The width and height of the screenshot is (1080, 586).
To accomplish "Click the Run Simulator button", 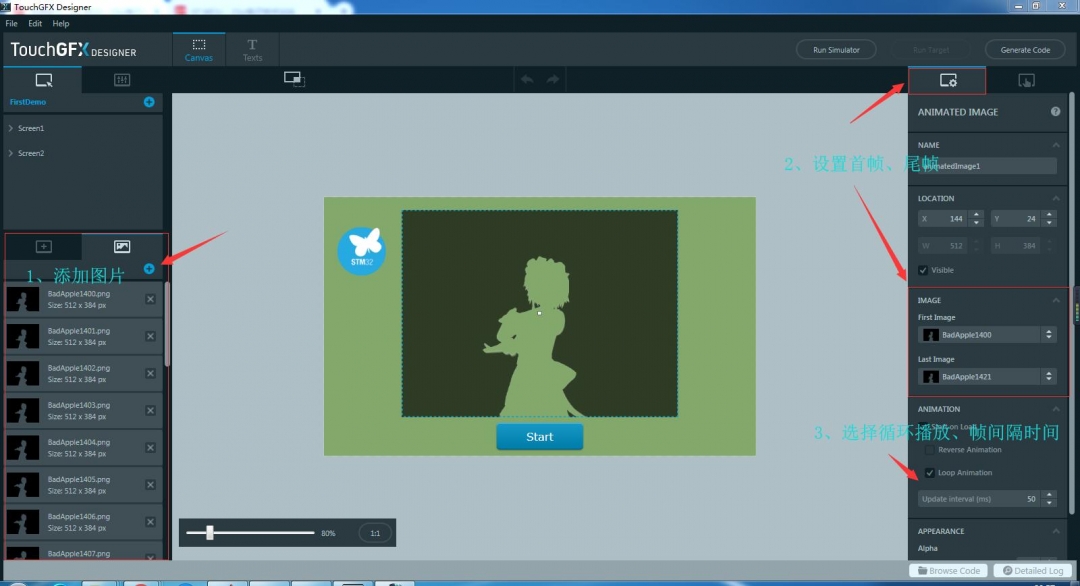I will tap(836, 50).
